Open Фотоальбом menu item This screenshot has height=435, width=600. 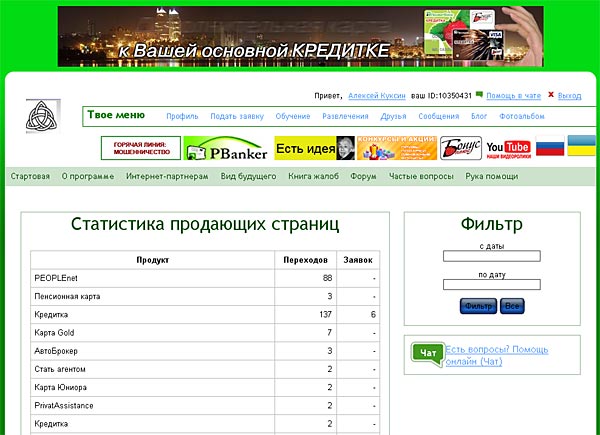click(522, 116)
